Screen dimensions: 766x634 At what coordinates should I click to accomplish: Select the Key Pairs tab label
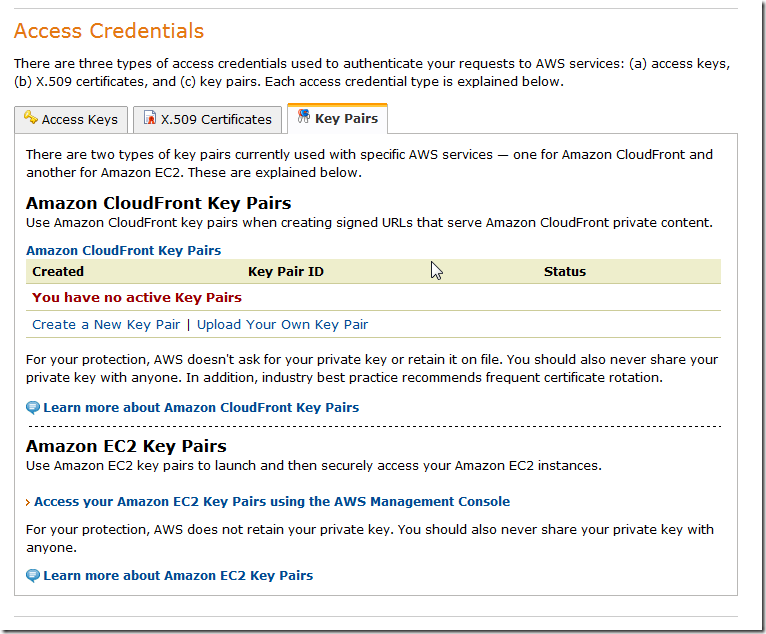click(346, 118)
